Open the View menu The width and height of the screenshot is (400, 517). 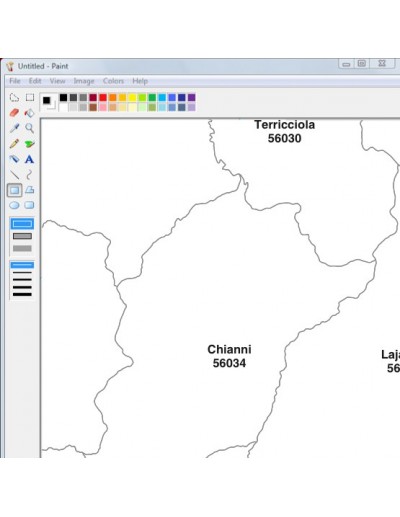point(57,81)
